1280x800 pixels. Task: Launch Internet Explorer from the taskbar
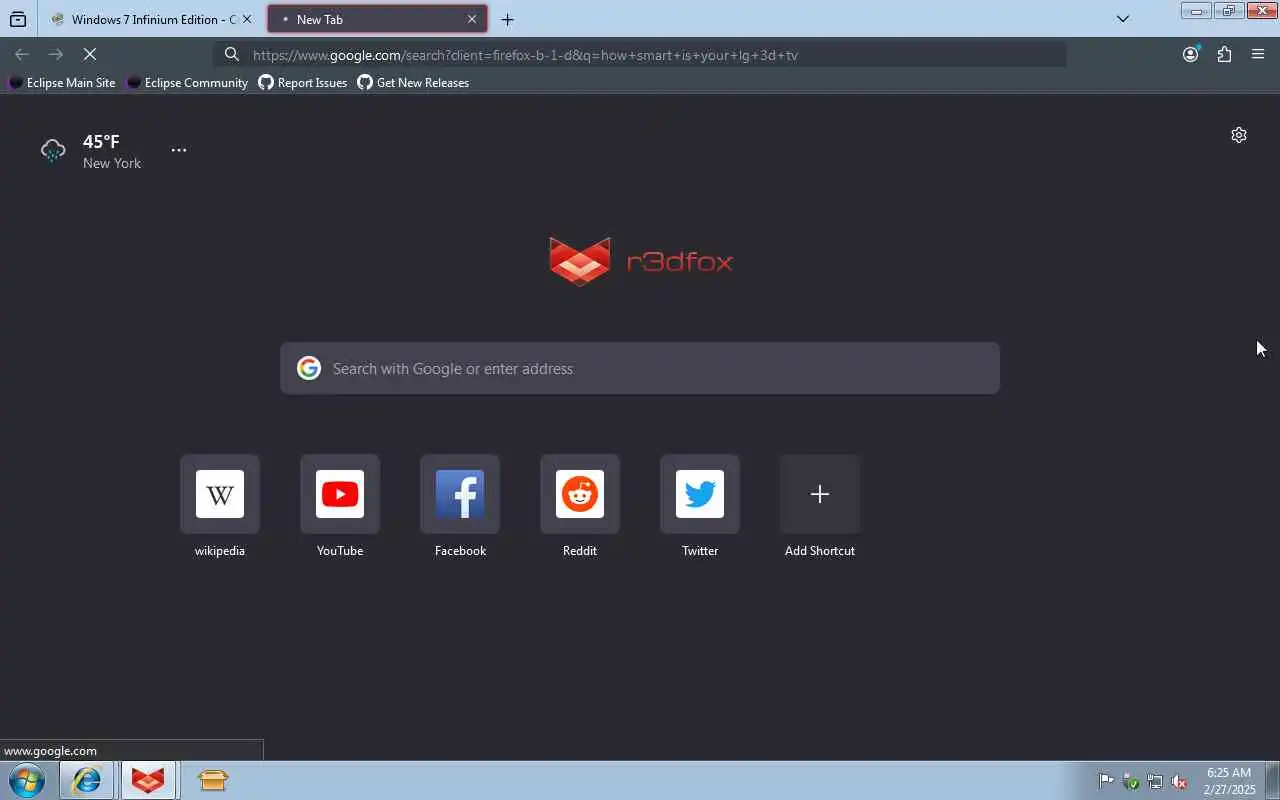click(87, 780)
